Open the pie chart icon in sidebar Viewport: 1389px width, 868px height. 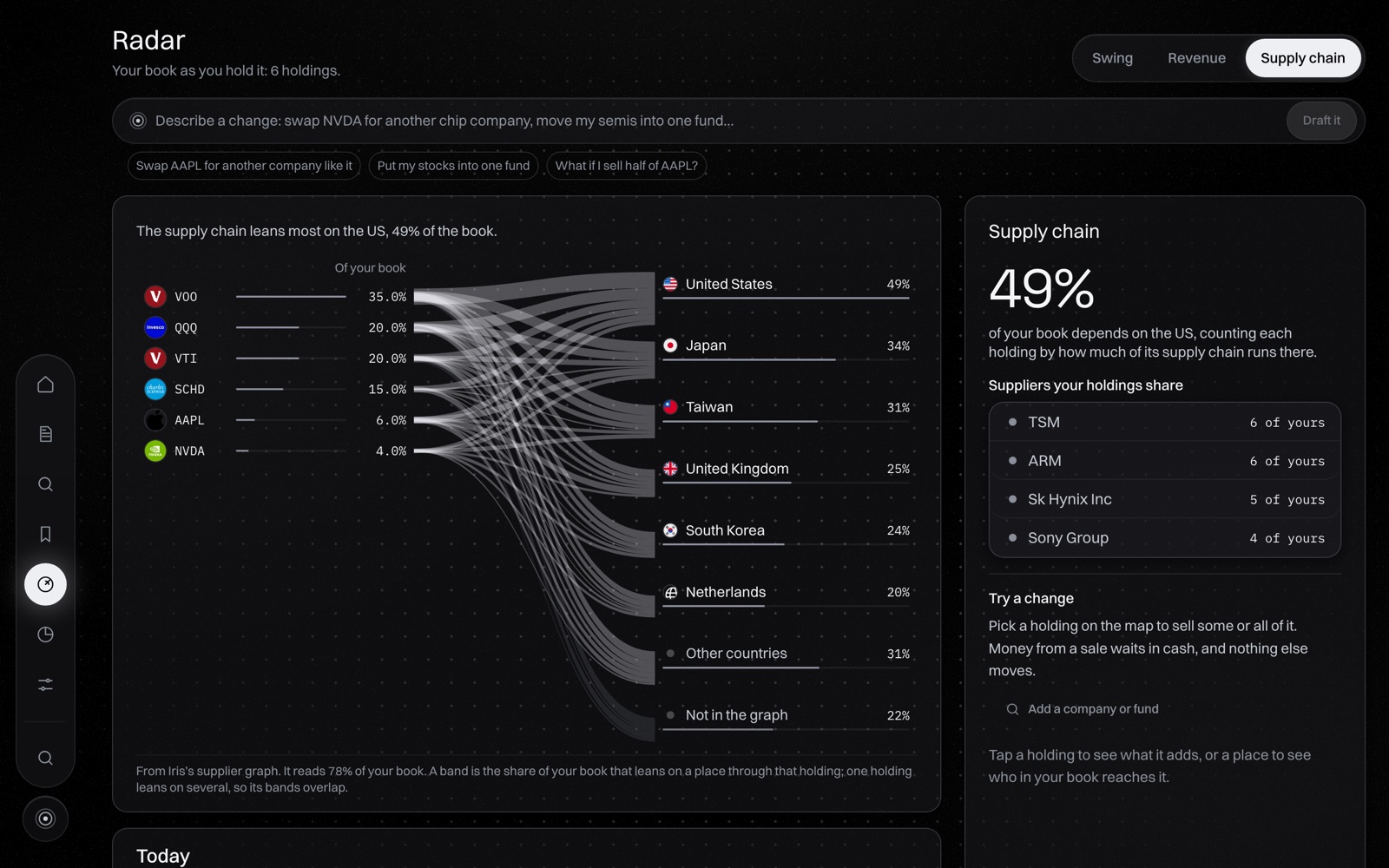(45, 635)
